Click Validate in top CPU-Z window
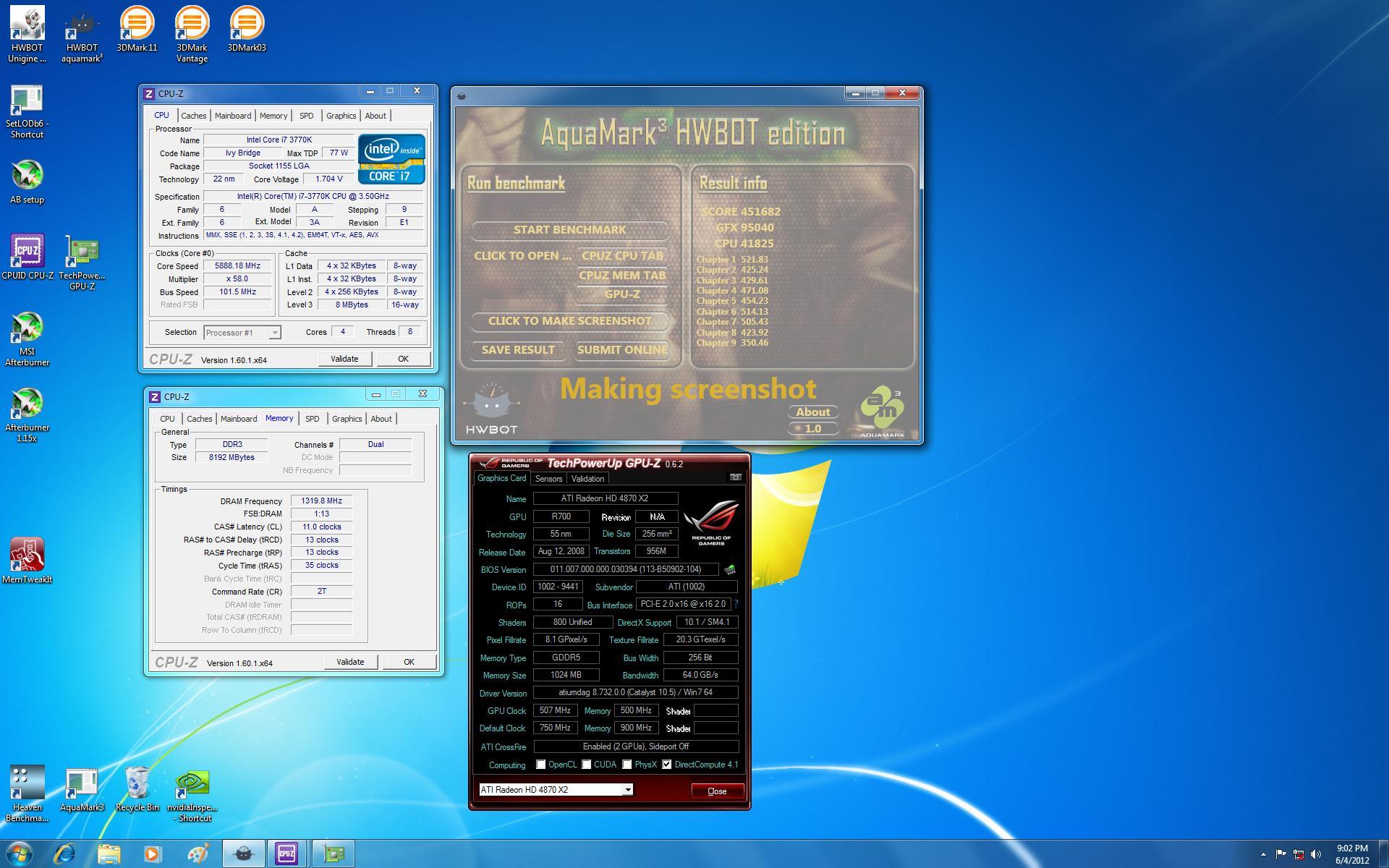This screenshot has height=868, width=1389. (x=344, y=359)
